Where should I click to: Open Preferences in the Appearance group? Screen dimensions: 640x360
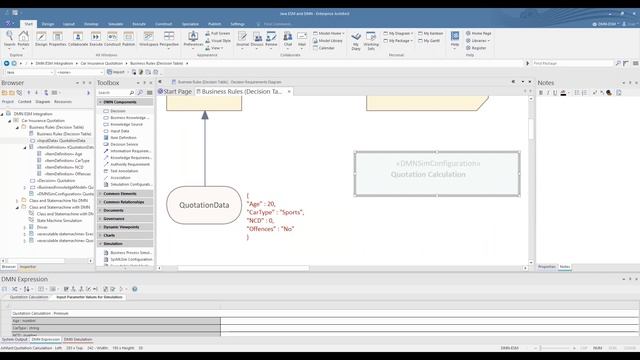(x=193, y=39)
